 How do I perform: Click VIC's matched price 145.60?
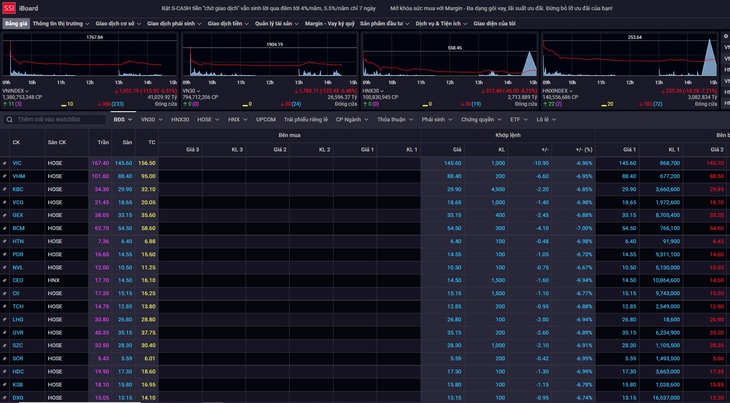pyautogui.click(x=453, y=163)
